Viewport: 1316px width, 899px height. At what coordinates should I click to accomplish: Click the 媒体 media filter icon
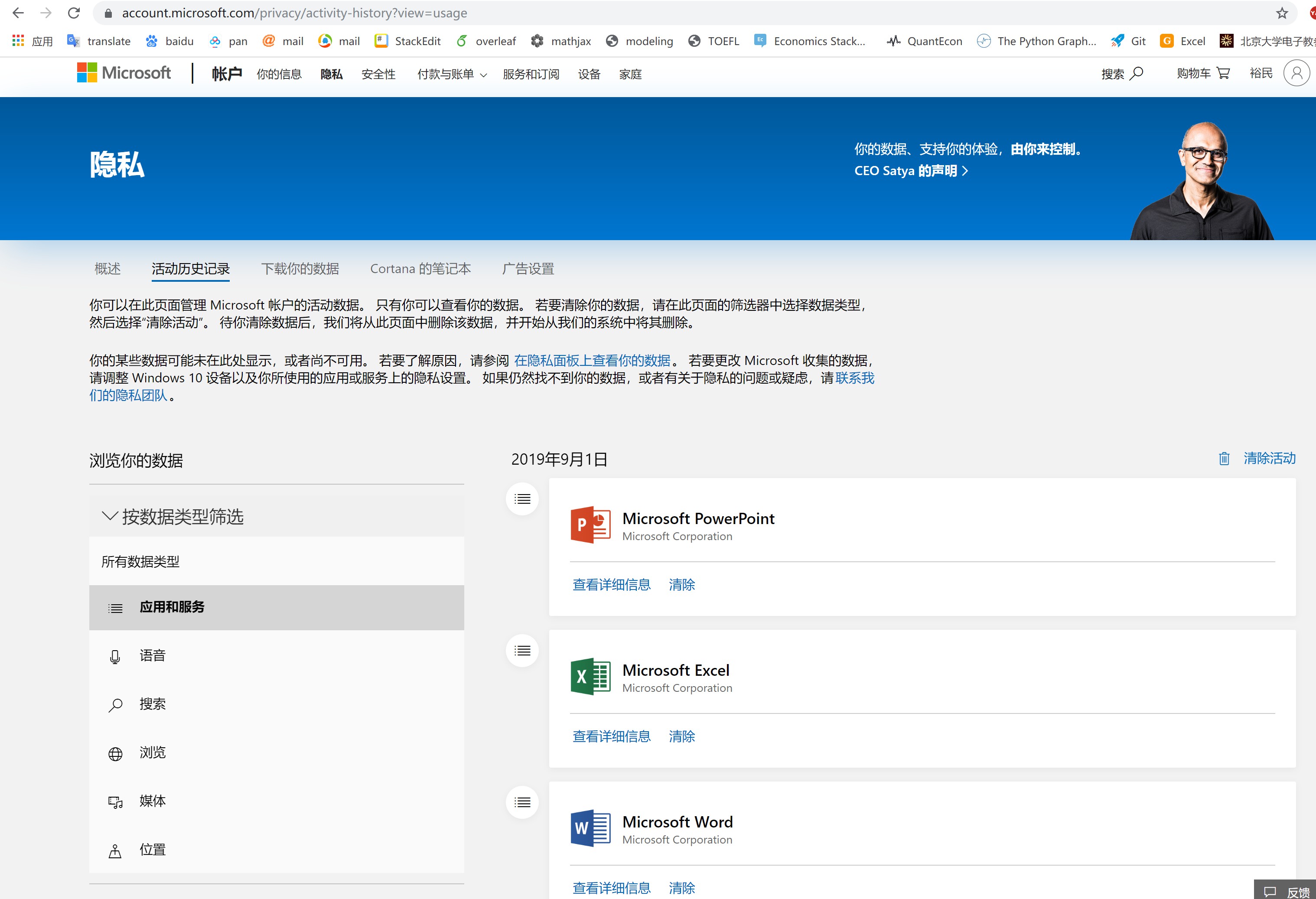tap(115, 802)
